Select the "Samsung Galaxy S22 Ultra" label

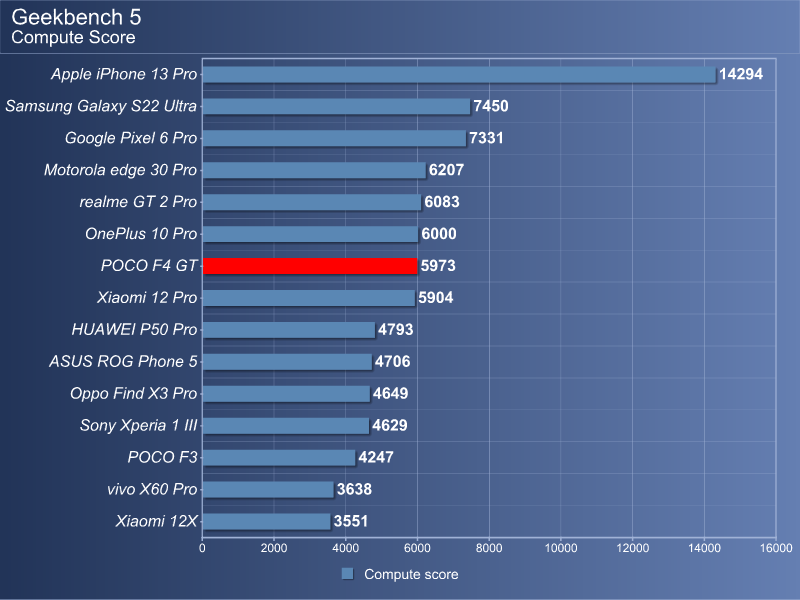tap(101, 106)
